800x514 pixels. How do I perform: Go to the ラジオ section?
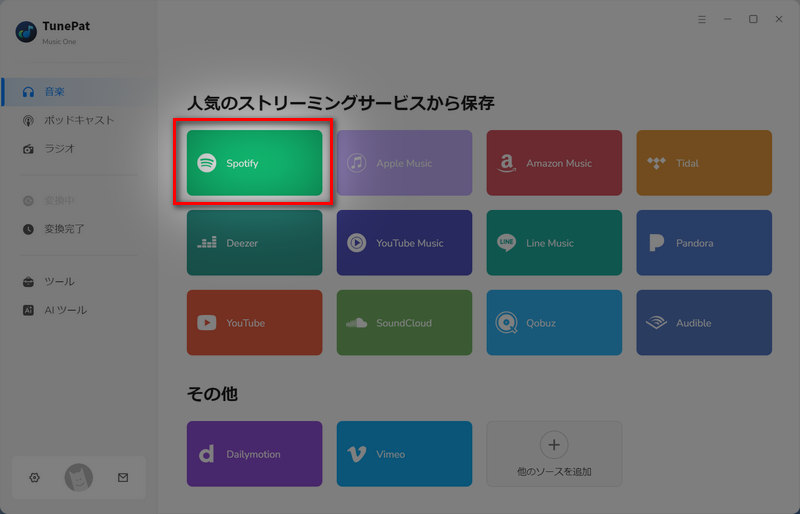(x=79, y=149)
